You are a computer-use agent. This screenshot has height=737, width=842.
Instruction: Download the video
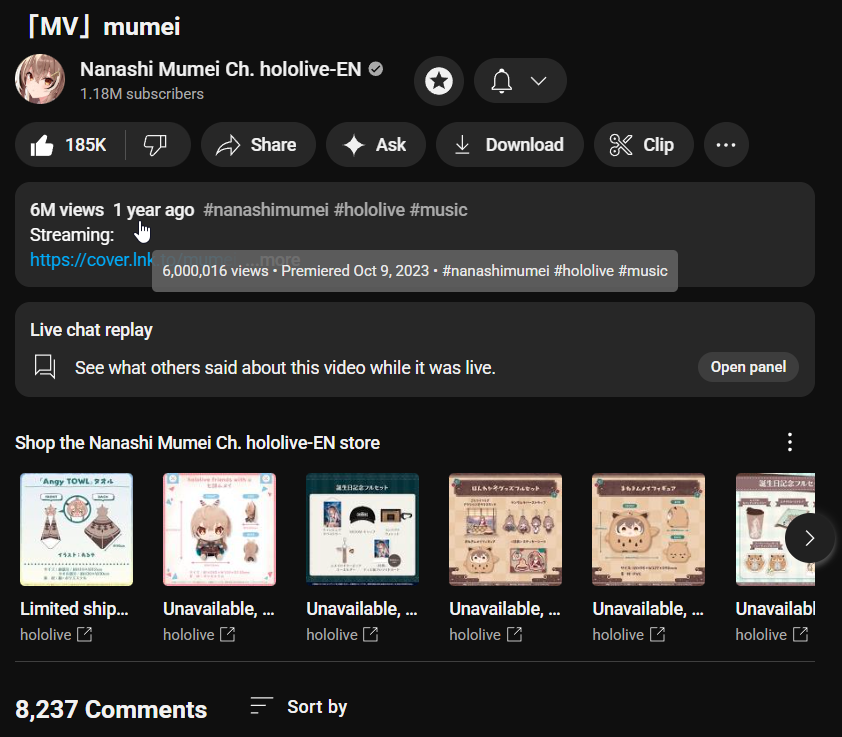point(510,144)
